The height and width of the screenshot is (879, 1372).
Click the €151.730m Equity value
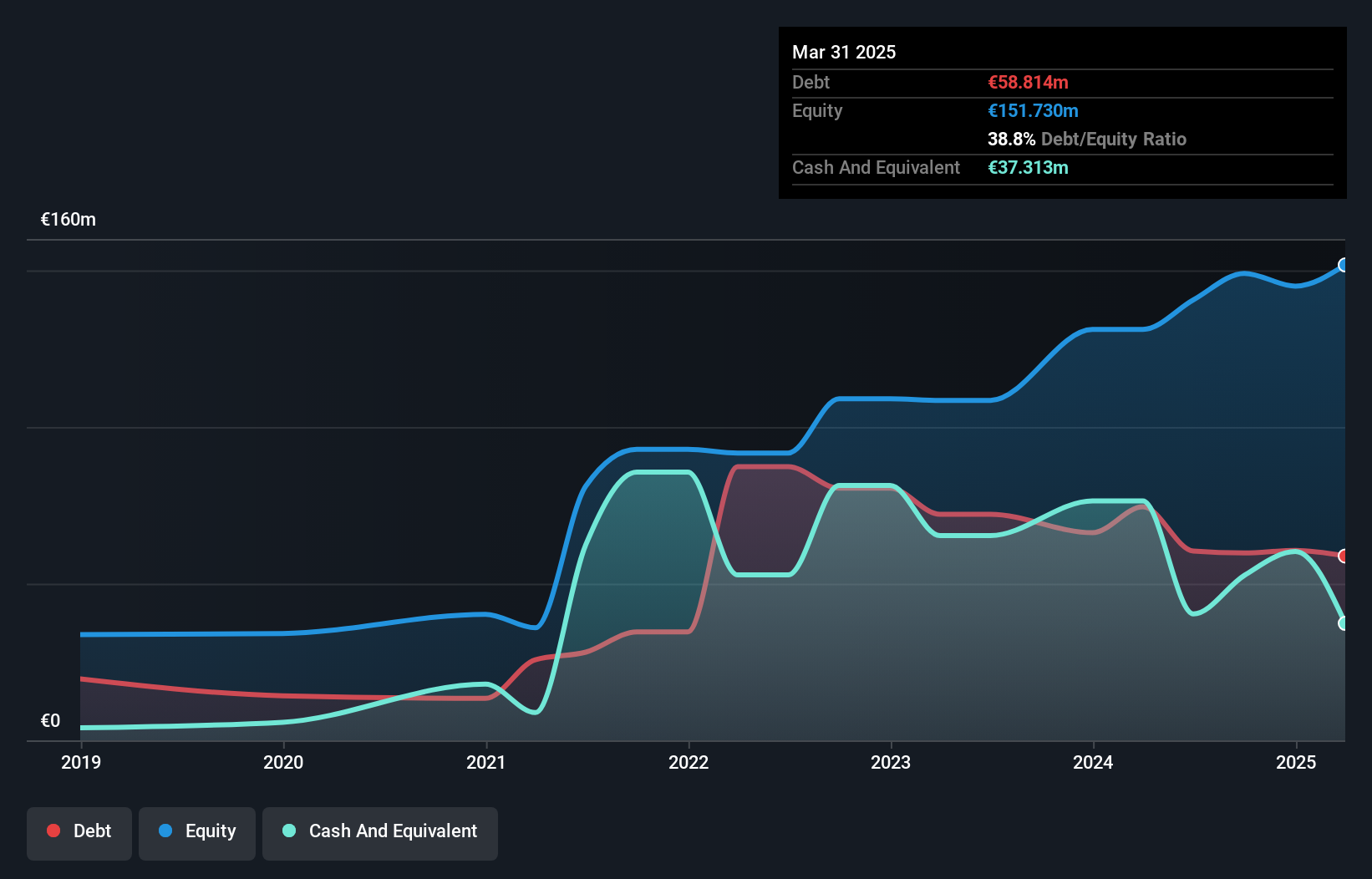tap(1033, 110)
